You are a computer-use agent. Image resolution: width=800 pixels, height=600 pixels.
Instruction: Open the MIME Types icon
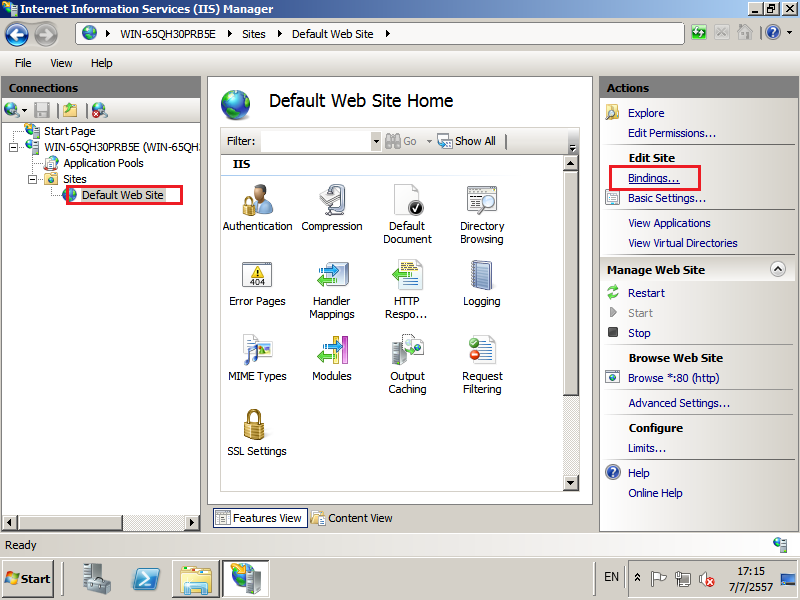[257, 350]
